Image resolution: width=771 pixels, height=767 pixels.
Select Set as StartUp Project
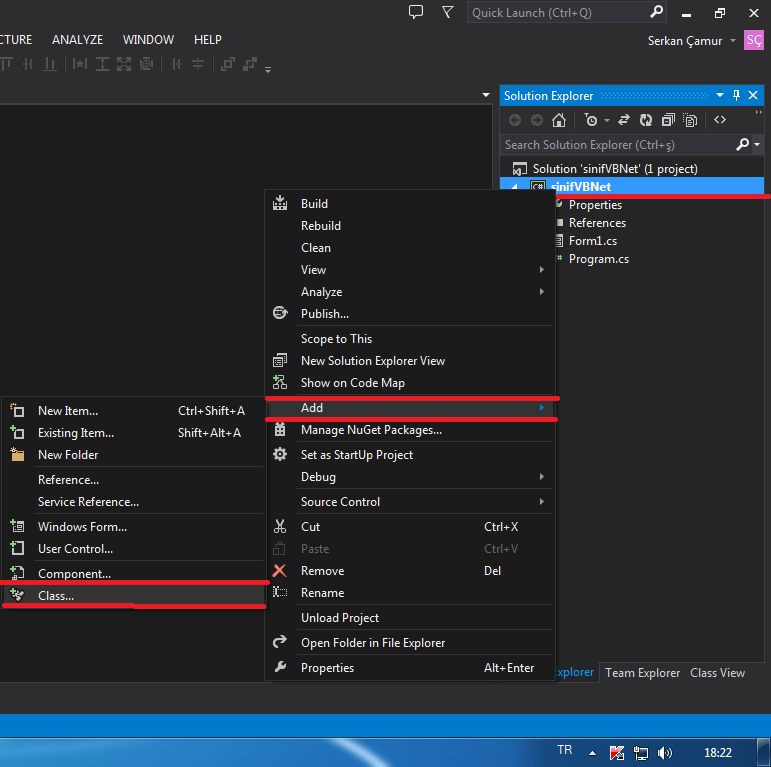pyautogui.click(x=411, y=455)
